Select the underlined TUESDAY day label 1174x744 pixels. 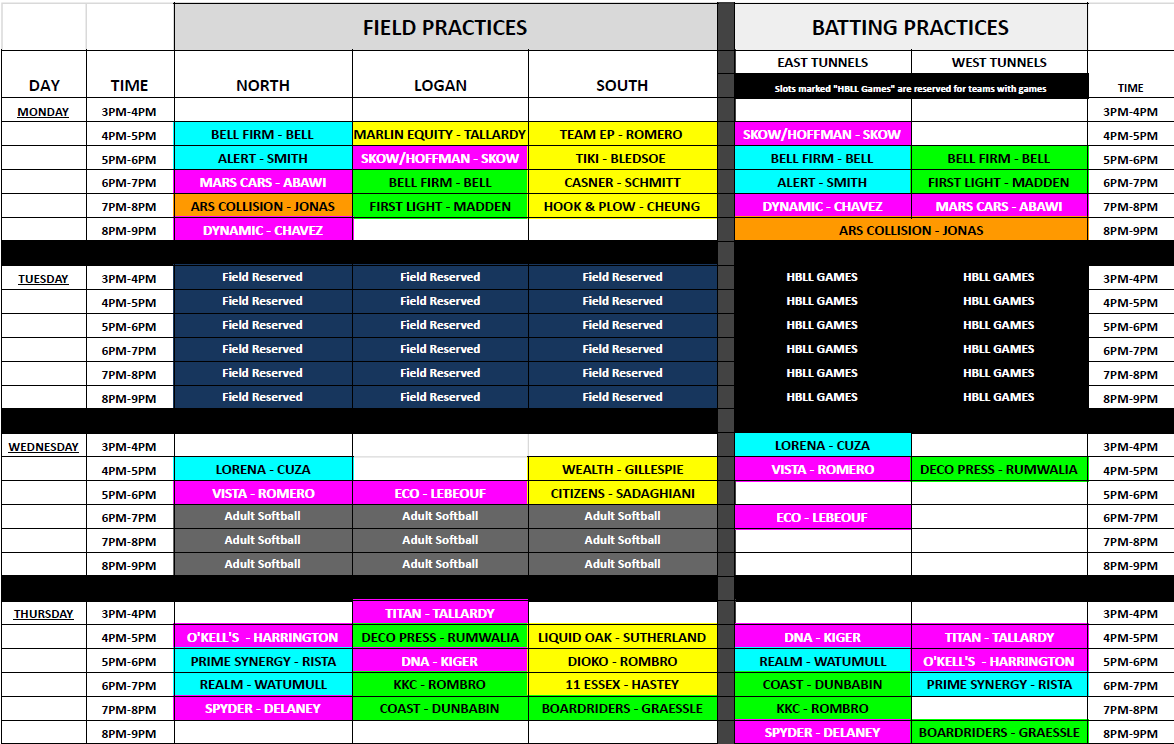pyautogui.click(x=44, y=279)
